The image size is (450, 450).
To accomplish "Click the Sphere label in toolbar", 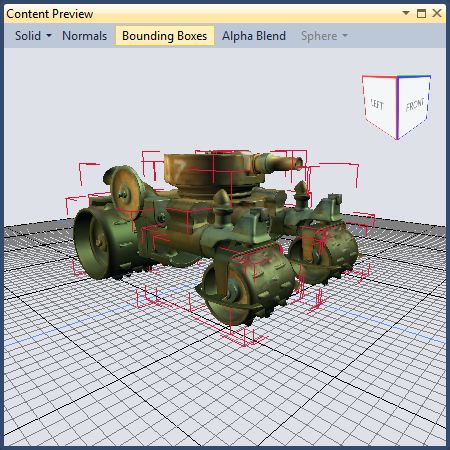I will [319, 36].
